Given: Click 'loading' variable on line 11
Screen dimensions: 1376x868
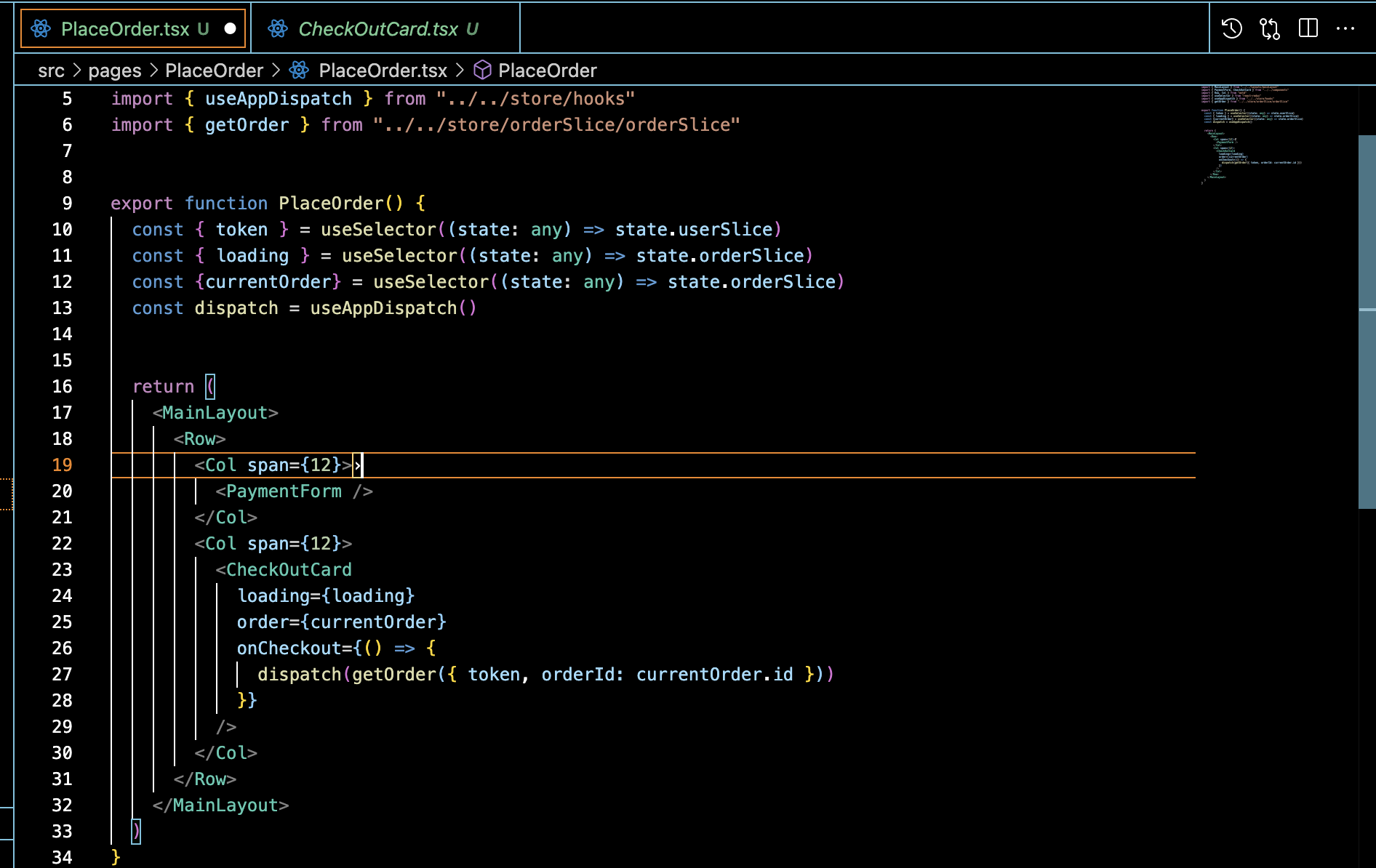Looking at the screenshot, I should pyautogui.click(x=252, y=256).
